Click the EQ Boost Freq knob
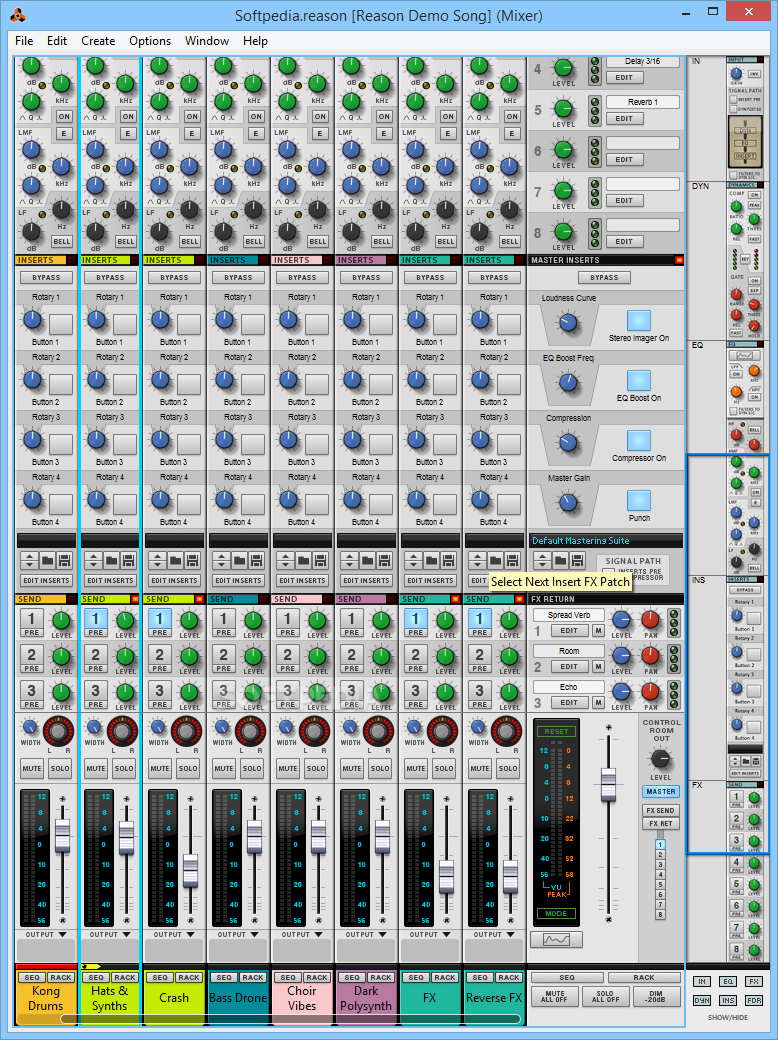Viewport: 778px width, 1040px height. click(568, 382)
